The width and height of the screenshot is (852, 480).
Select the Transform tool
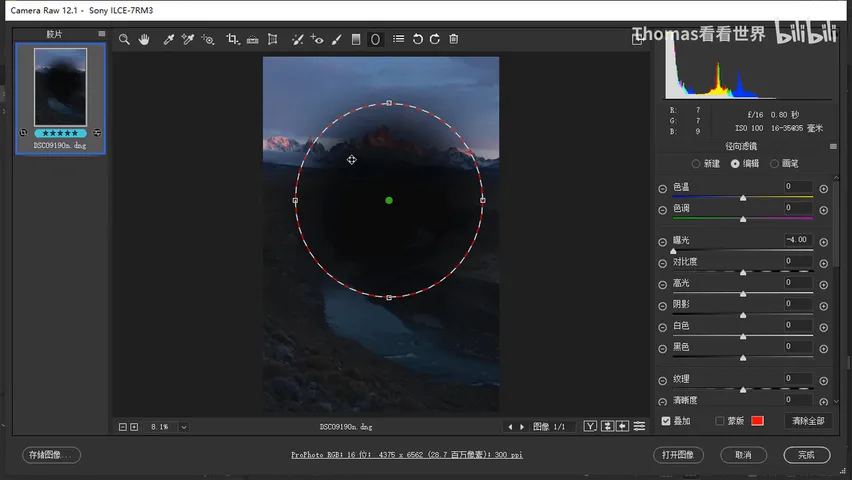(x=273, y=39)
